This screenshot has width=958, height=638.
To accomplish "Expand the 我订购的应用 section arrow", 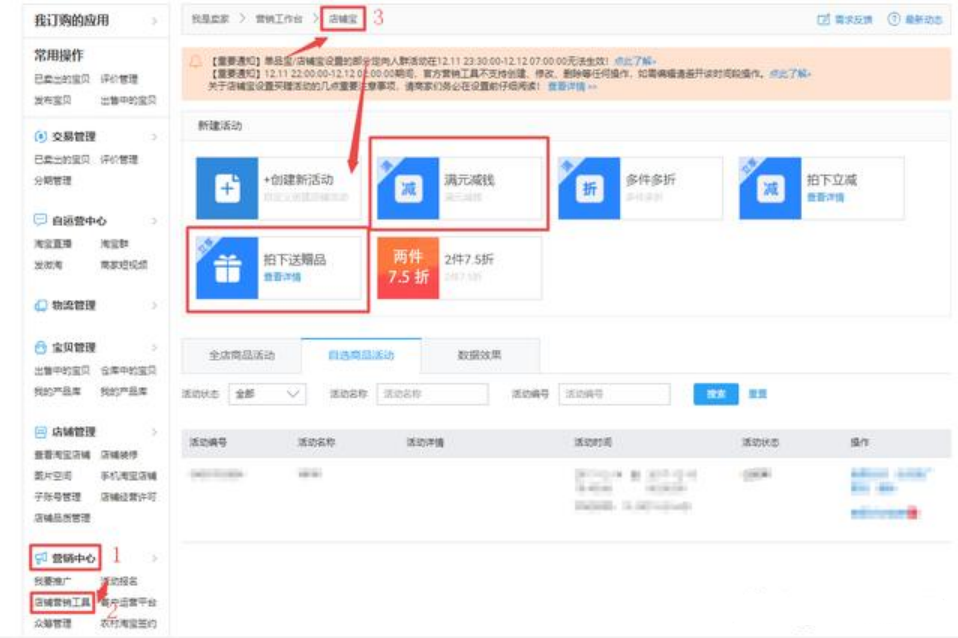I will pyautogui.click(x=154, y=21).
